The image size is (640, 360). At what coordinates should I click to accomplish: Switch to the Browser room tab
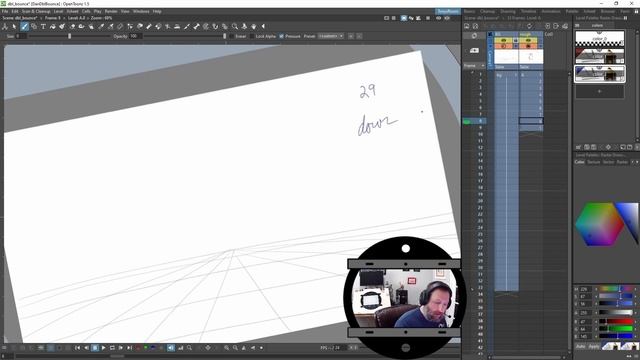click(x=607, y=11)
